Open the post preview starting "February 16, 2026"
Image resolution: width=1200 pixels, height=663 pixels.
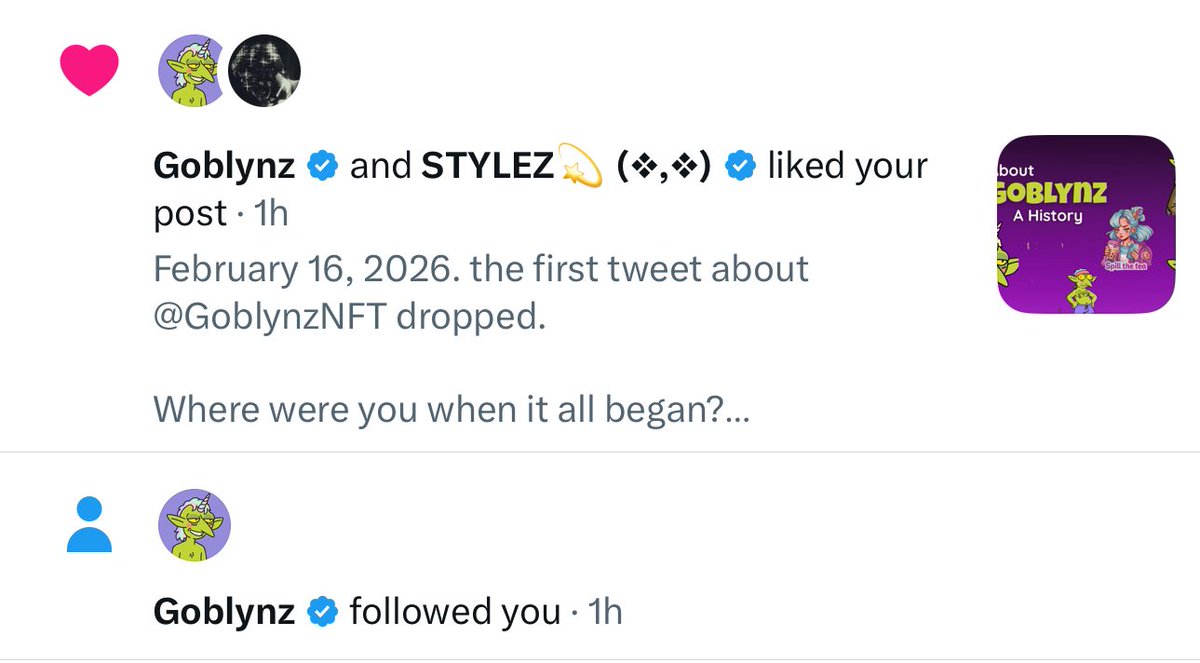click(480, 269)
